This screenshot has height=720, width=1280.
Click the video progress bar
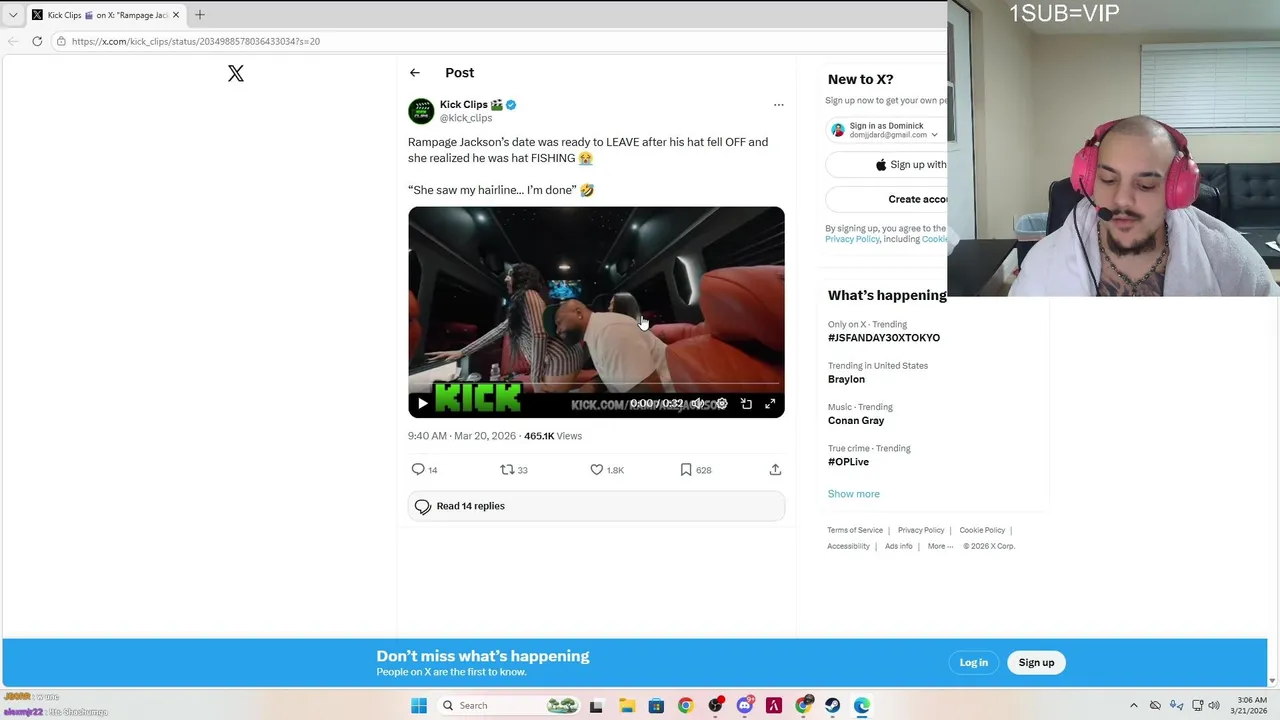[596, 383]
